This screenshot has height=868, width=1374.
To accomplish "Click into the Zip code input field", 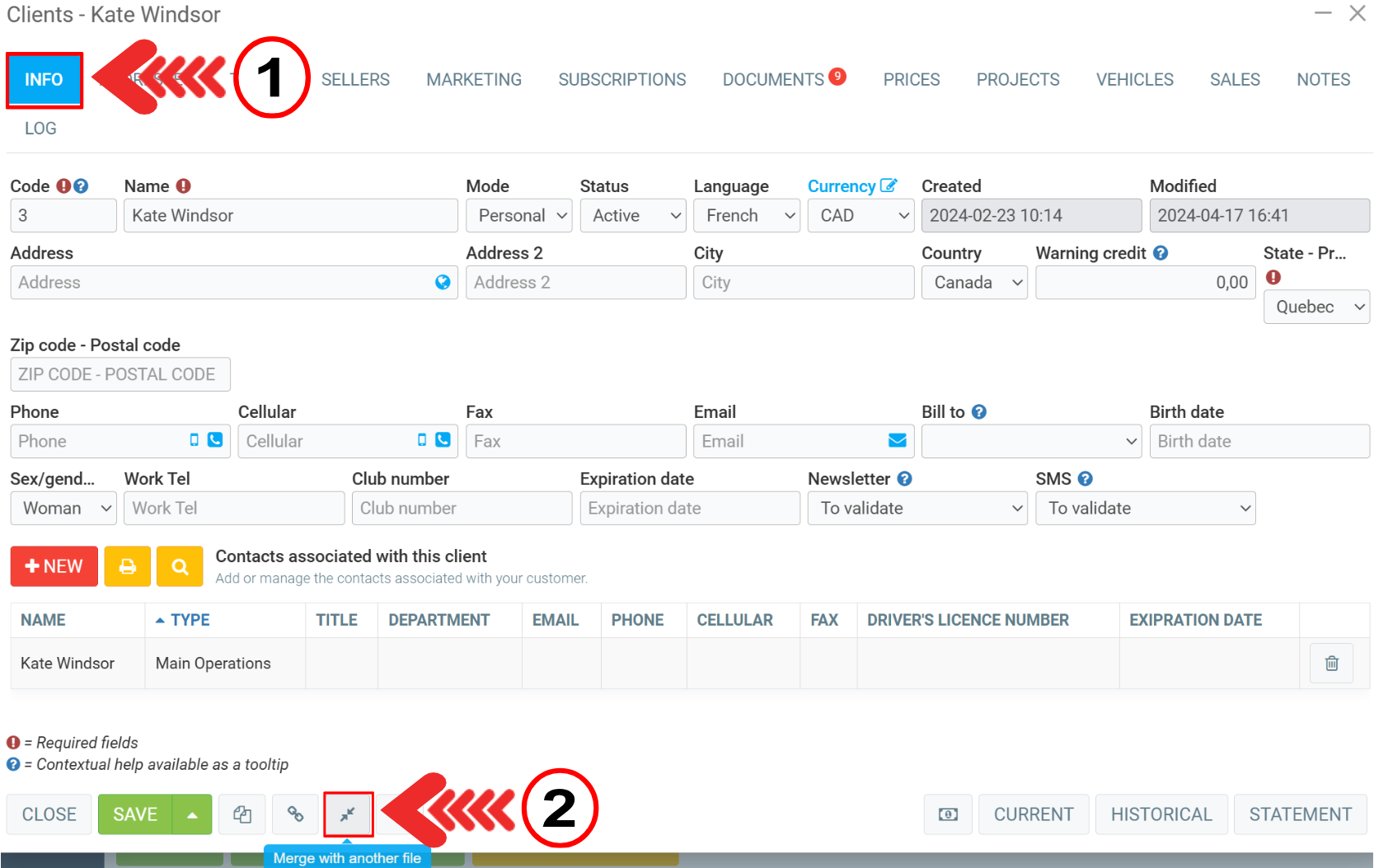I will pyautogui.click(x=120, y=374).
